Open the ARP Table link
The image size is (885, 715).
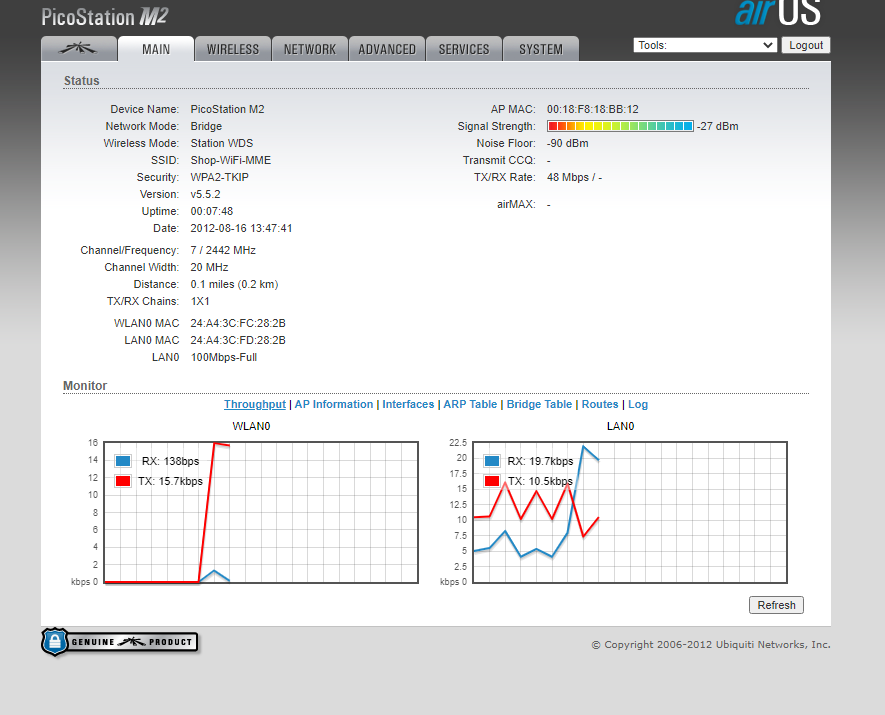[x=470, y=404]
